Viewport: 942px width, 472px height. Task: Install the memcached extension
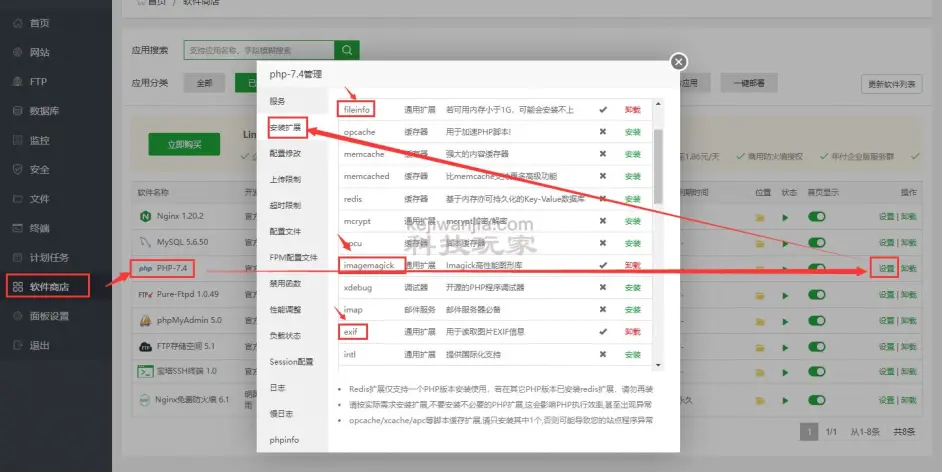point(633,177)
